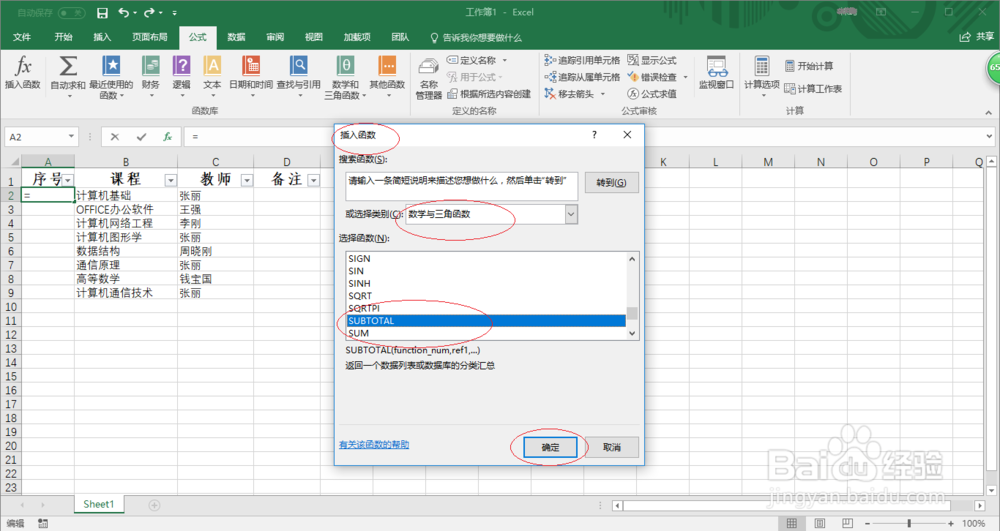Select the Sheet1 worksheet tab
1000x531 pixels.
pyautogui.click(x=98, y=504)
